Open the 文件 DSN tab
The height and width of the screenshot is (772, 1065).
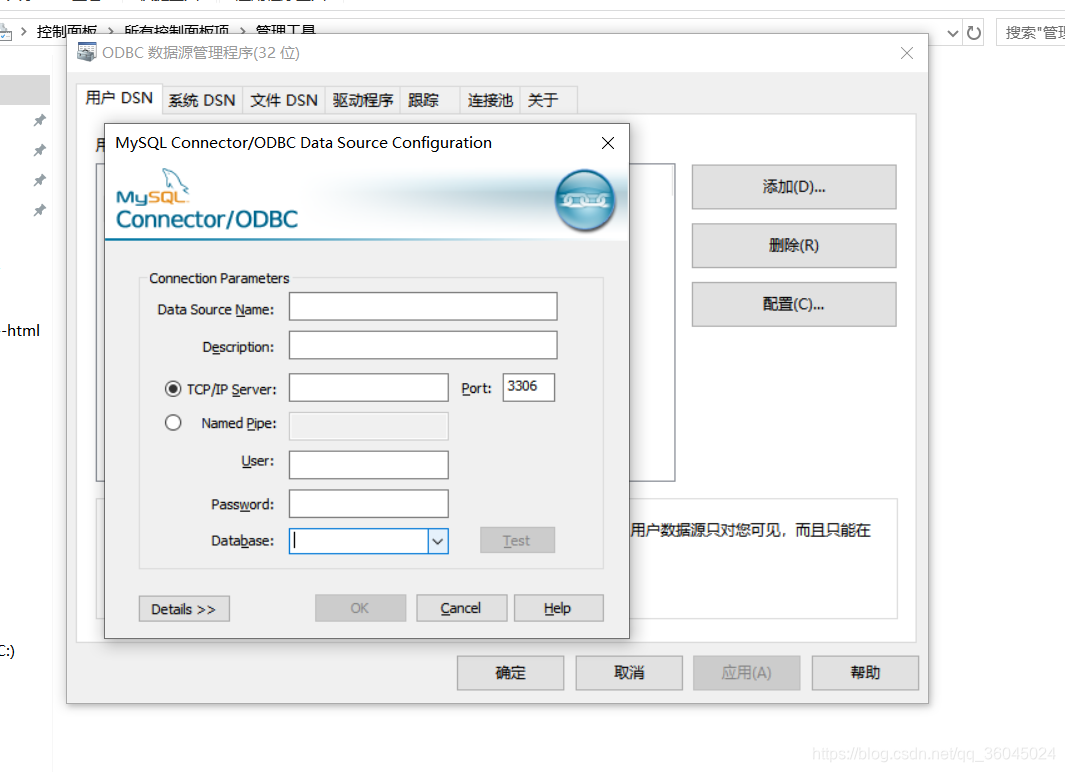pos(284,100)
